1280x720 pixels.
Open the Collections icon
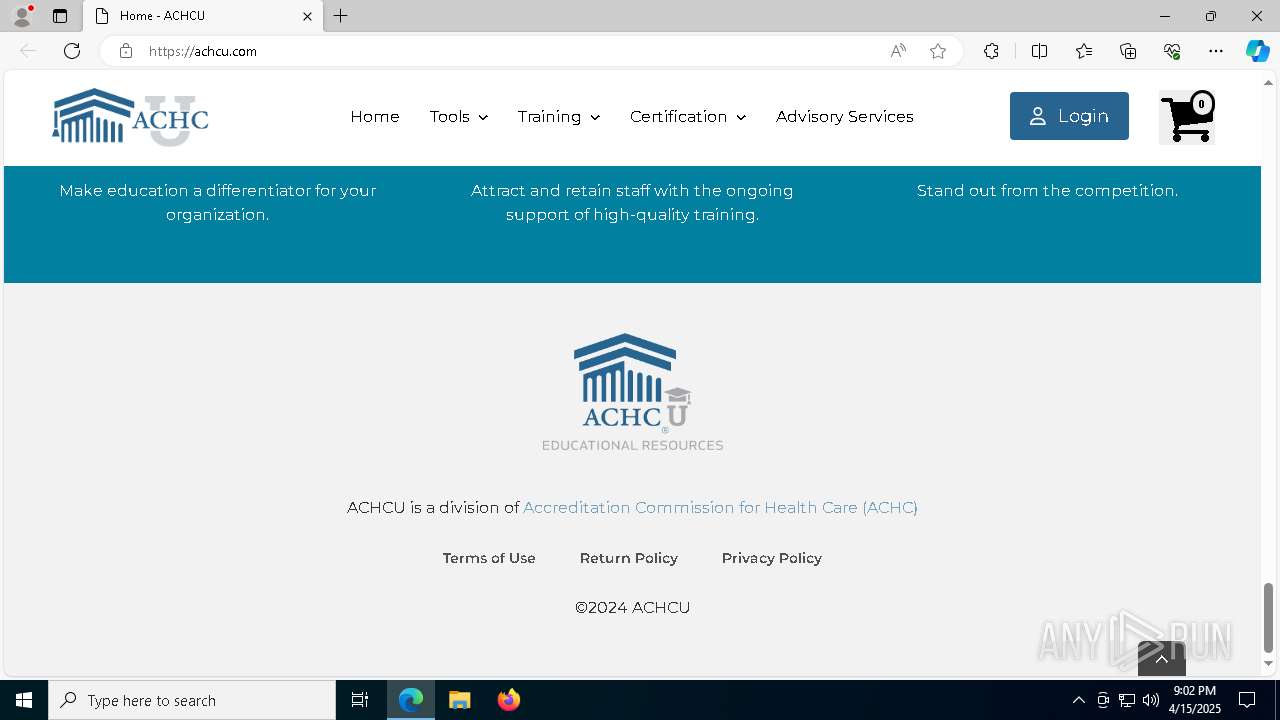coord(1128,51)
